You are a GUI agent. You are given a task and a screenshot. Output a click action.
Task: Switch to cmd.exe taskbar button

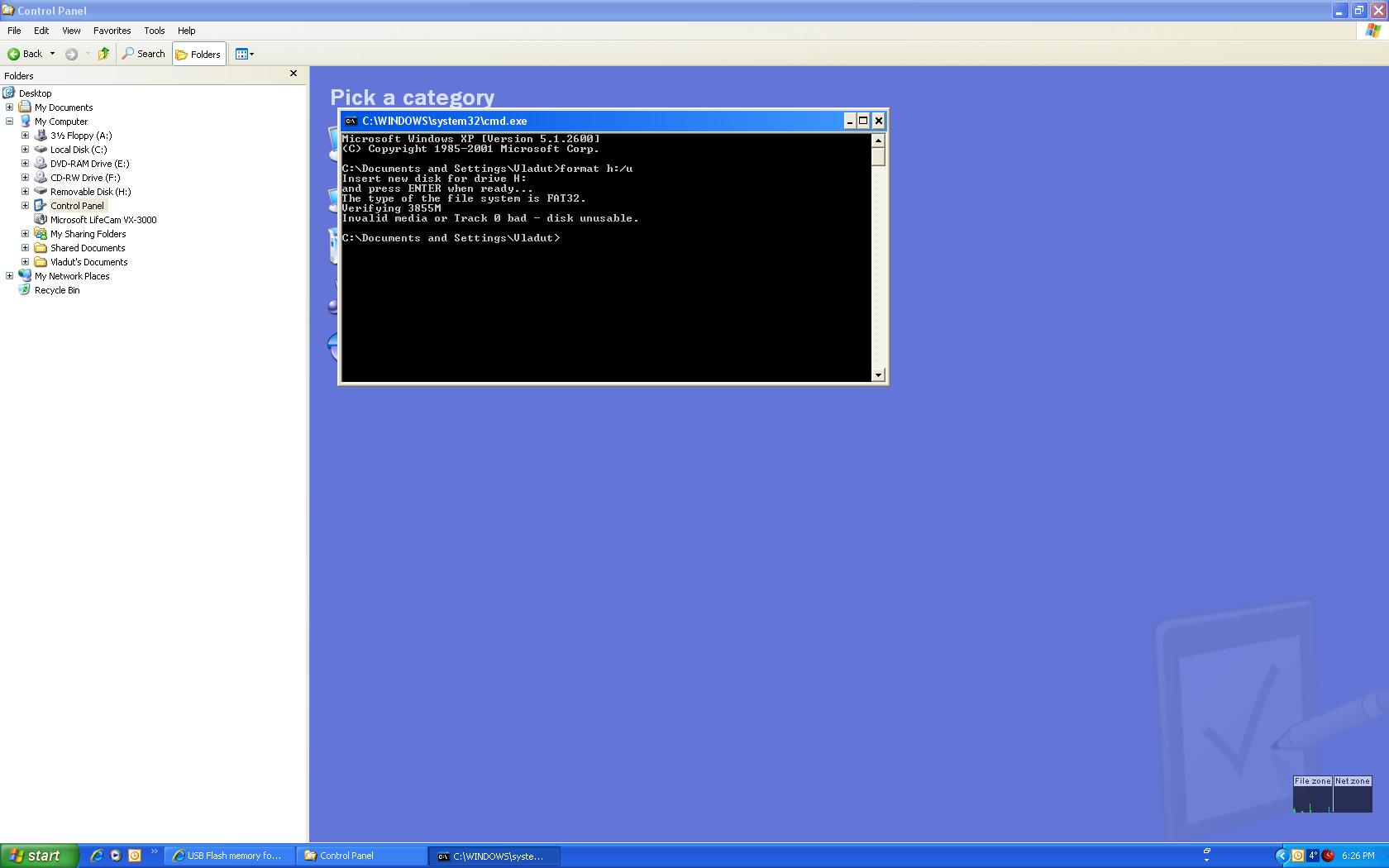tap(494, 856)
